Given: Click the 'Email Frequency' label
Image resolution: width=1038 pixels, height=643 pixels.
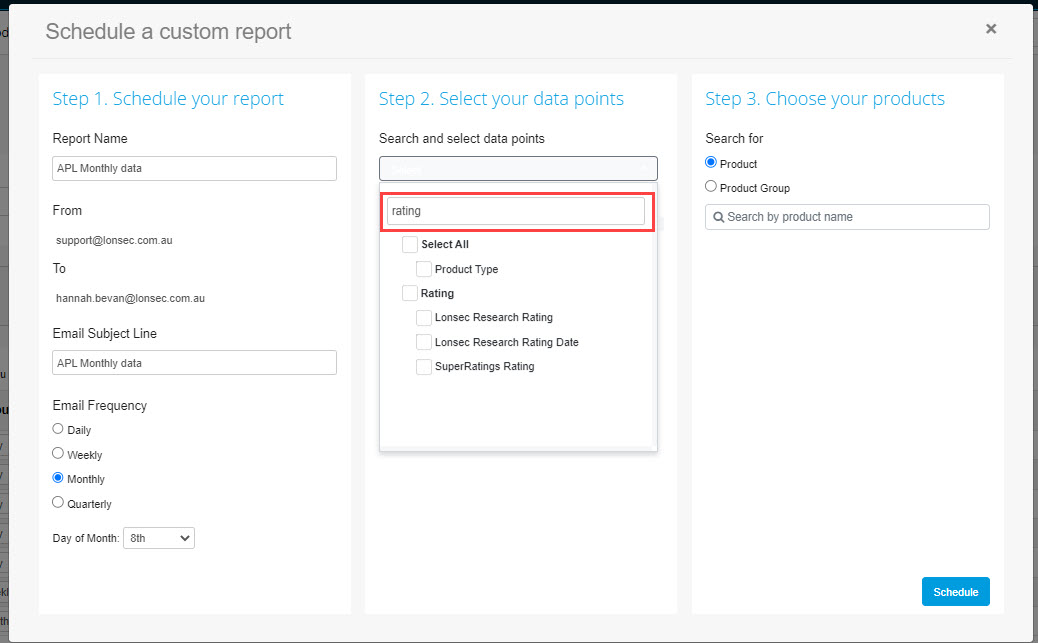Looking at the screenshot, I should [99, 405].
